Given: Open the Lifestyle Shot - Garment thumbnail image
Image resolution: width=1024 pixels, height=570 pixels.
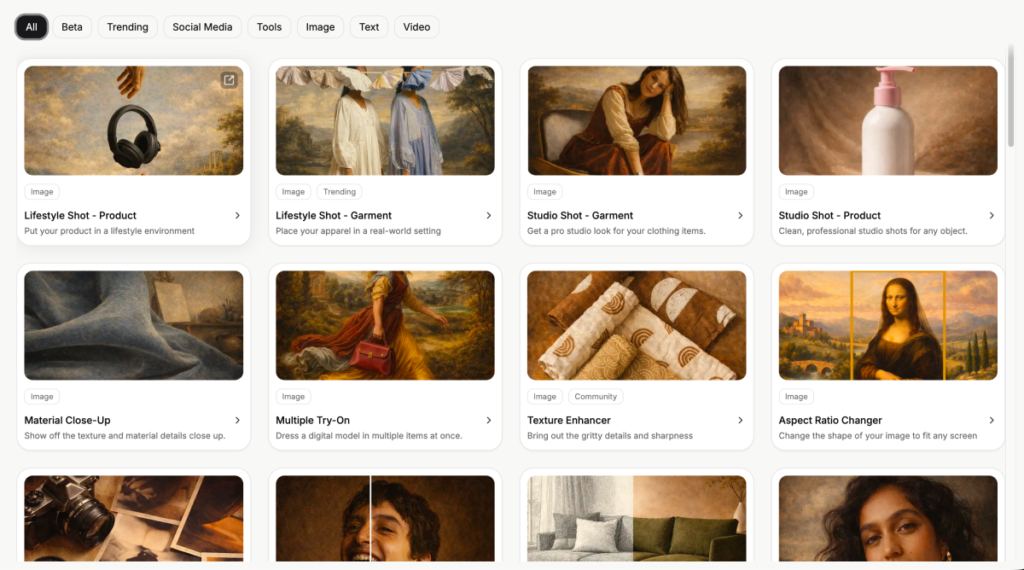Looking at the screenshot, I should (385, 120).
